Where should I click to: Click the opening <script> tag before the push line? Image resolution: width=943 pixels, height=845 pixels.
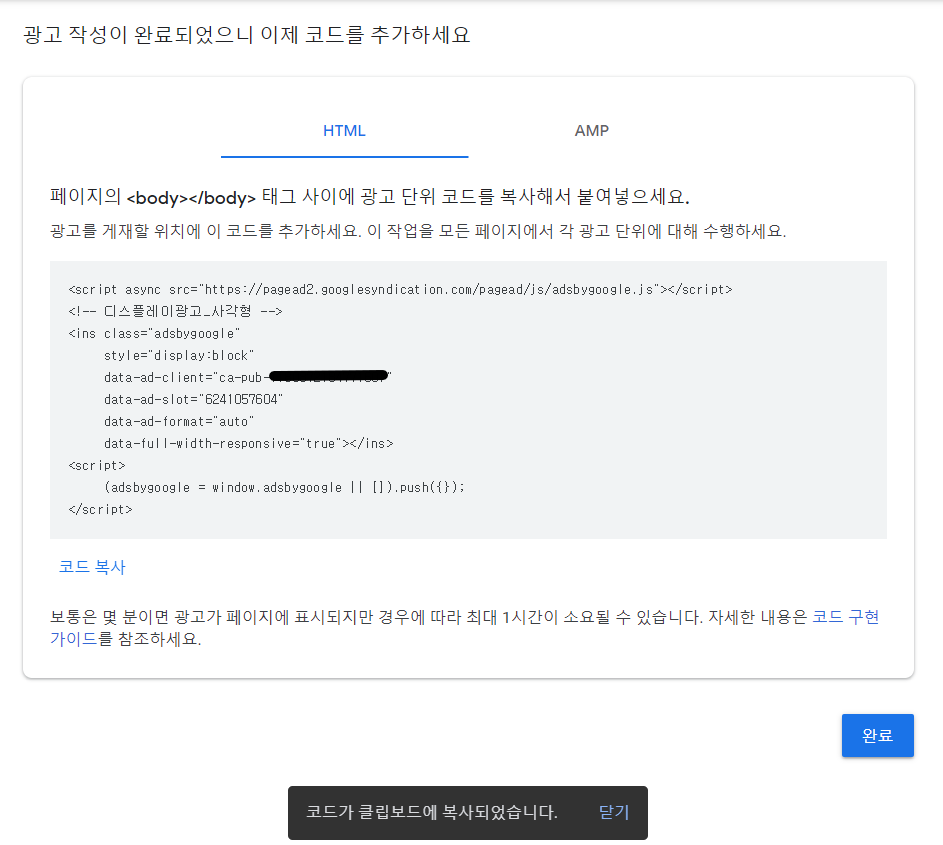(97, 466)
